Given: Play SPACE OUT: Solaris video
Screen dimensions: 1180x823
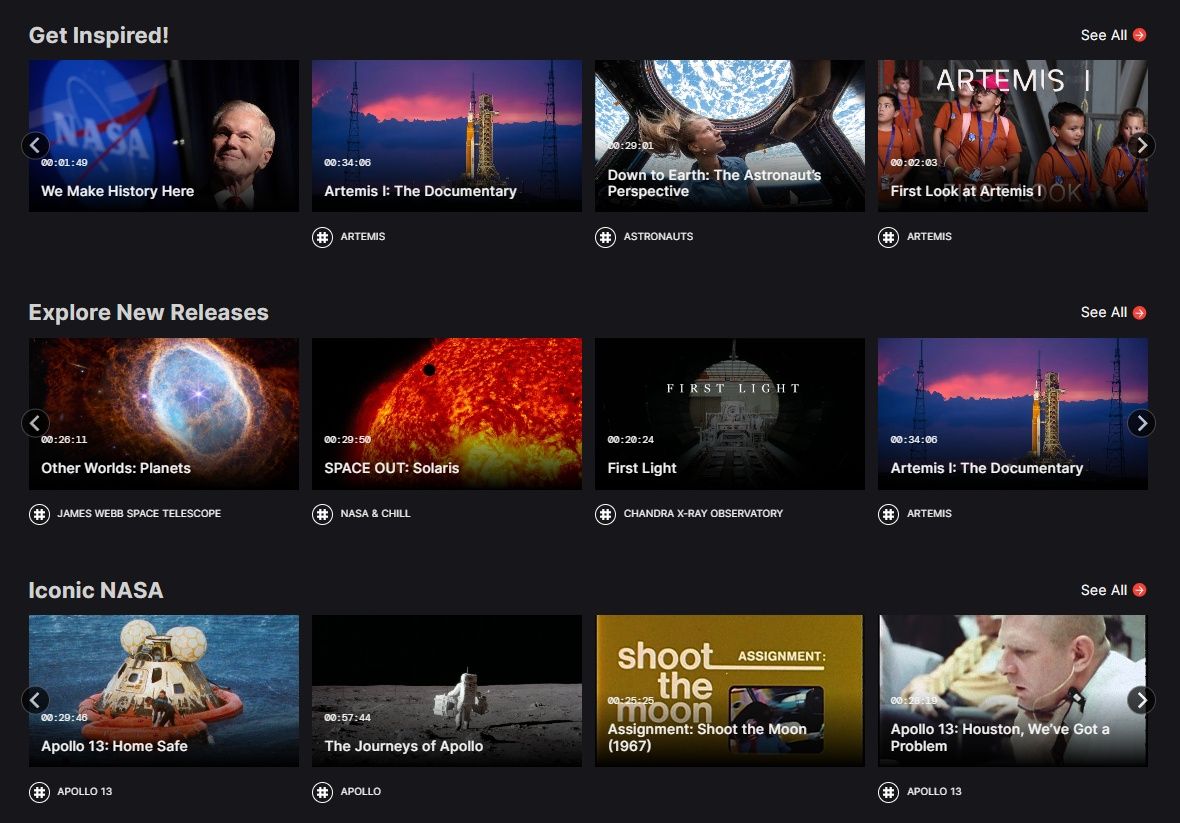Looking at the screenshot, I should pyautogui.click(x=446, y=414).
